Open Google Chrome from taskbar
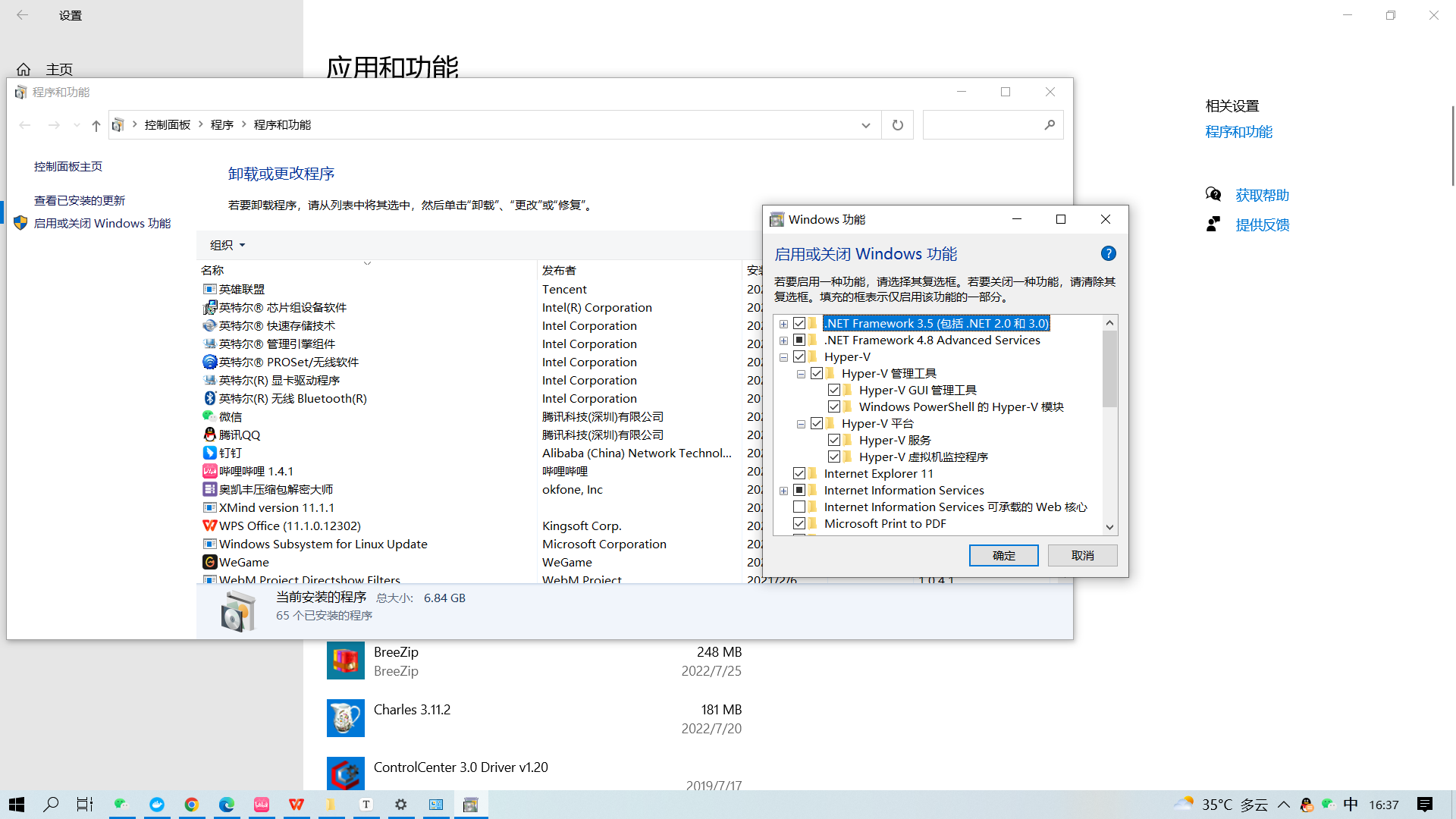This screenshot has height=819, width=1456. click(x=192, y=805)
